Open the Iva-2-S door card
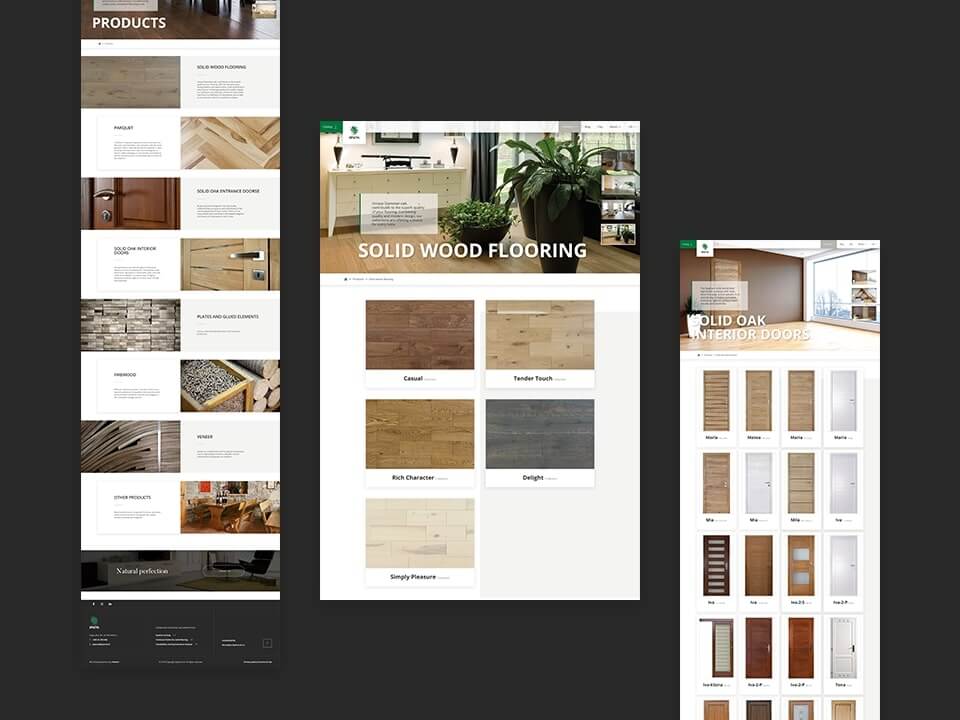 (801, 571)
